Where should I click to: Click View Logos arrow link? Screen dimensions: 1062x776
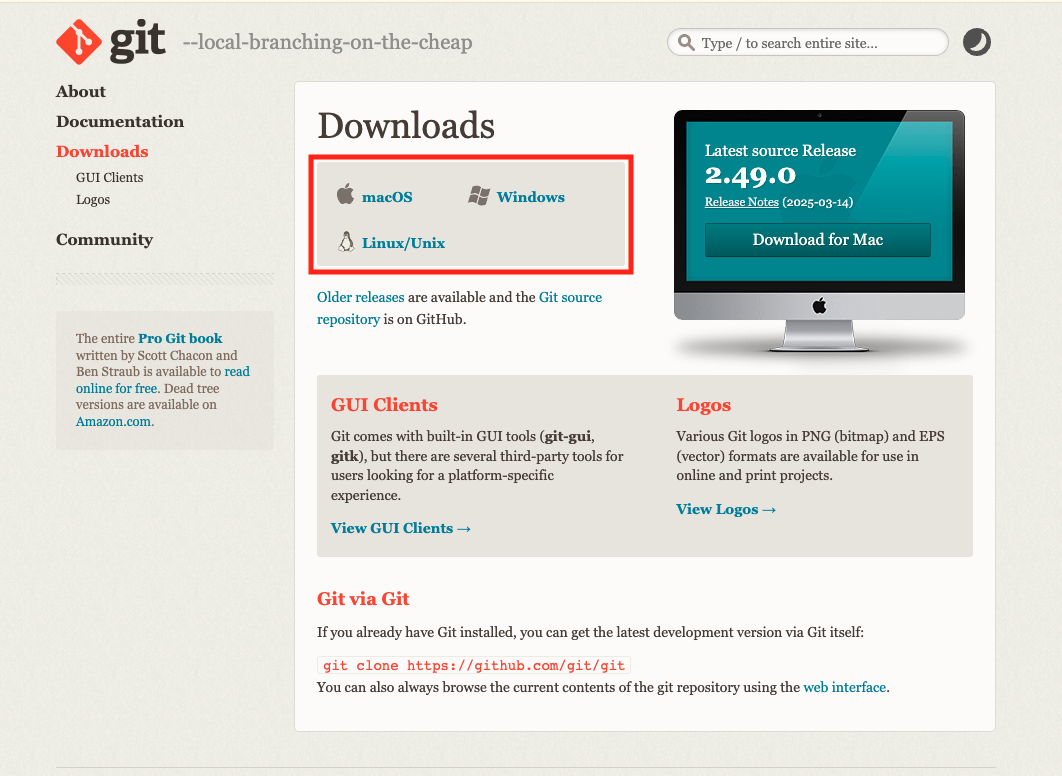pyautogui.click(x=726, y=509)
